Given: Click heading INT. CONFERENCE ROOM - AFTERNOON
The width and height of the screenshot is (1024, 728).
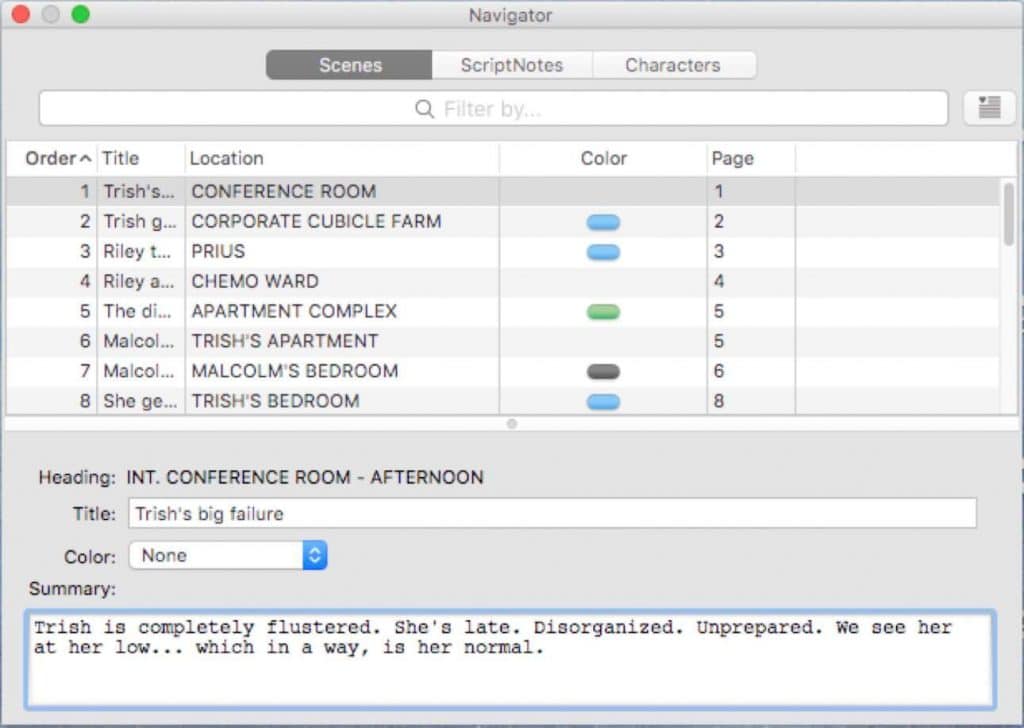Looking at the screenshot, I should pos(305,477).
